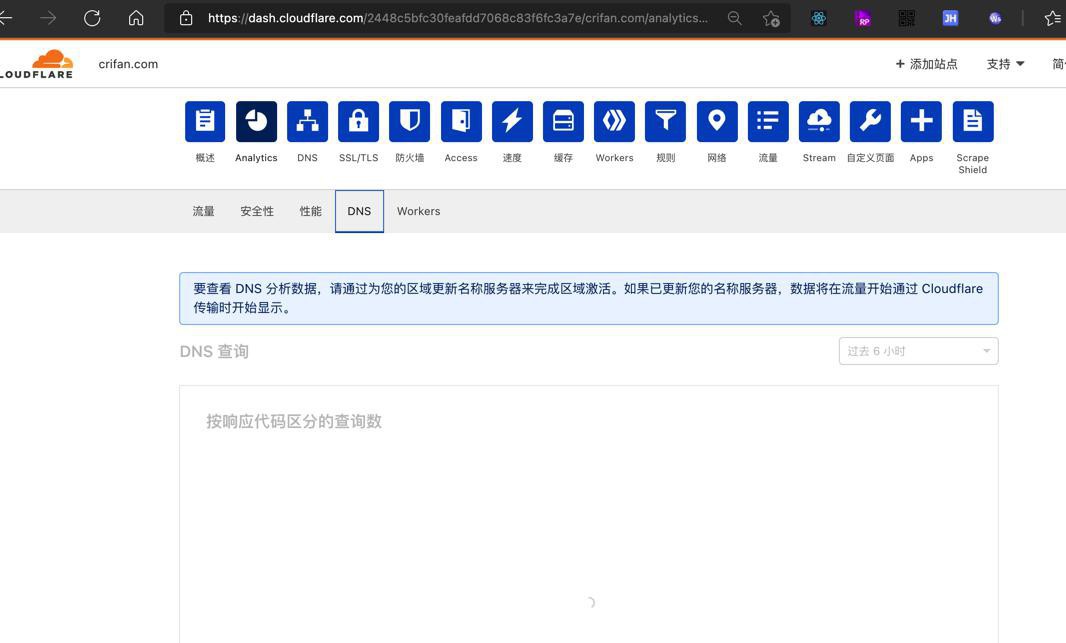Screen dimensions: 1066x643
Task: Open the Workers icon in app row
Action: (x=614, y=121)
